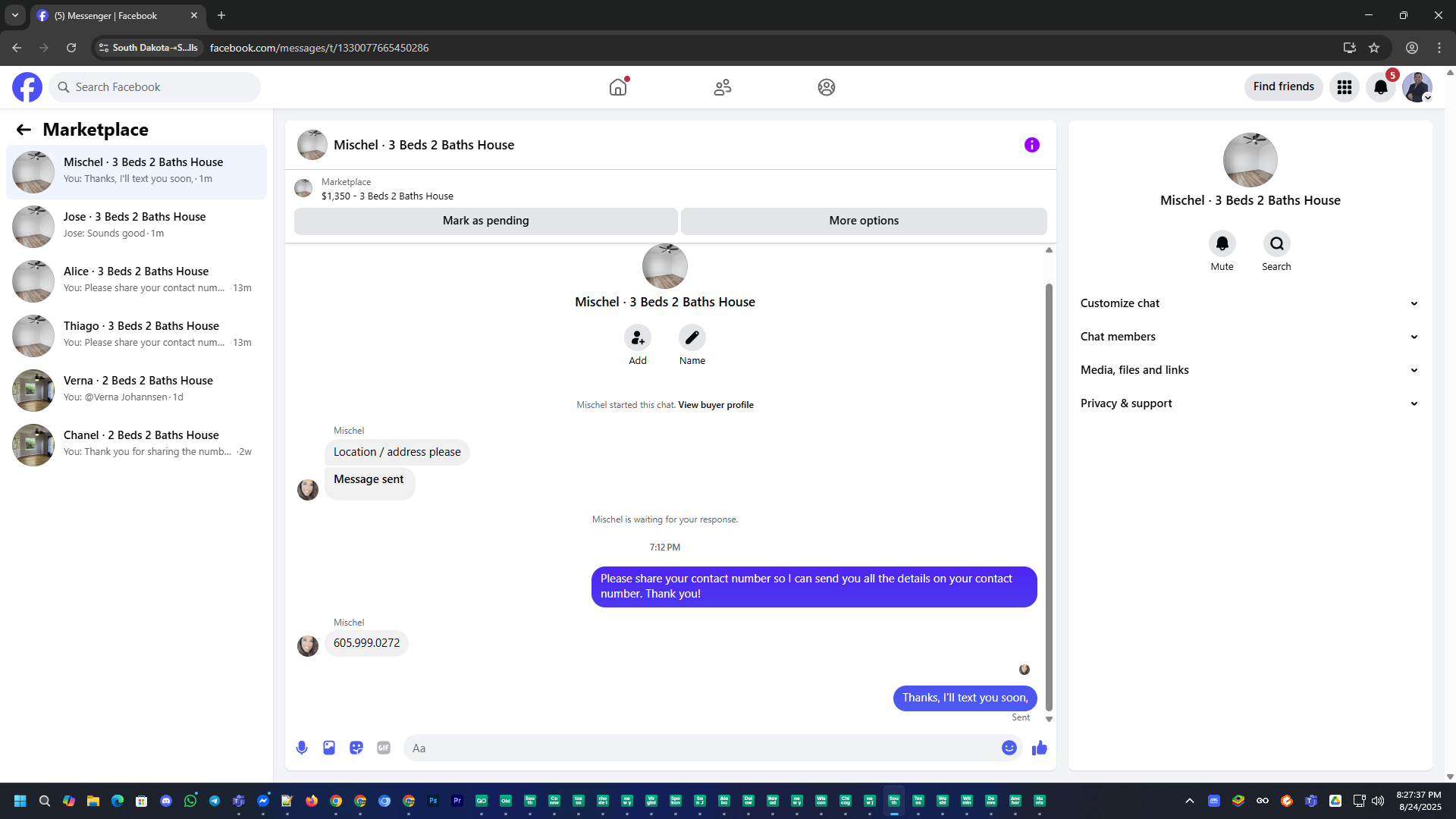Open Jose 3 Beds 2 Baths conversation
Image resolution: width=1456 pixels, height=819 pixels.
[x=136, y=225]
